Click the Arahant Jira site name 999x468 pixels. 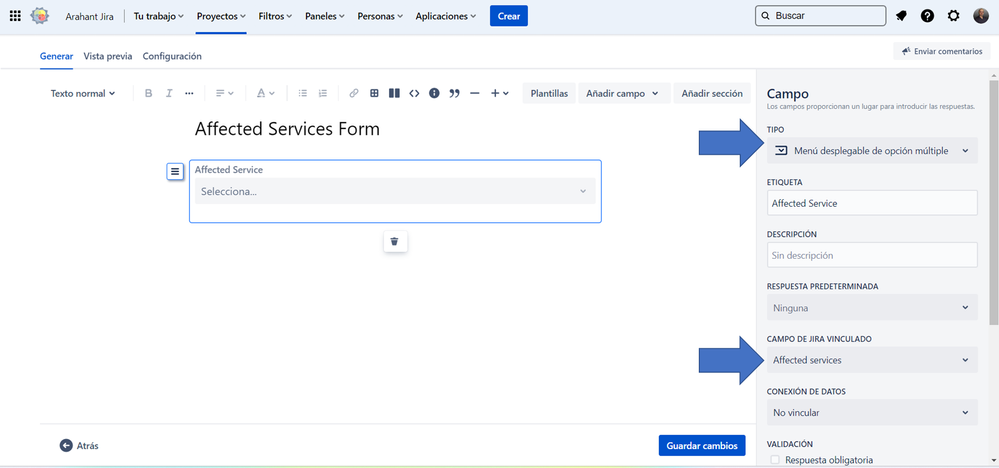(90, 17)
